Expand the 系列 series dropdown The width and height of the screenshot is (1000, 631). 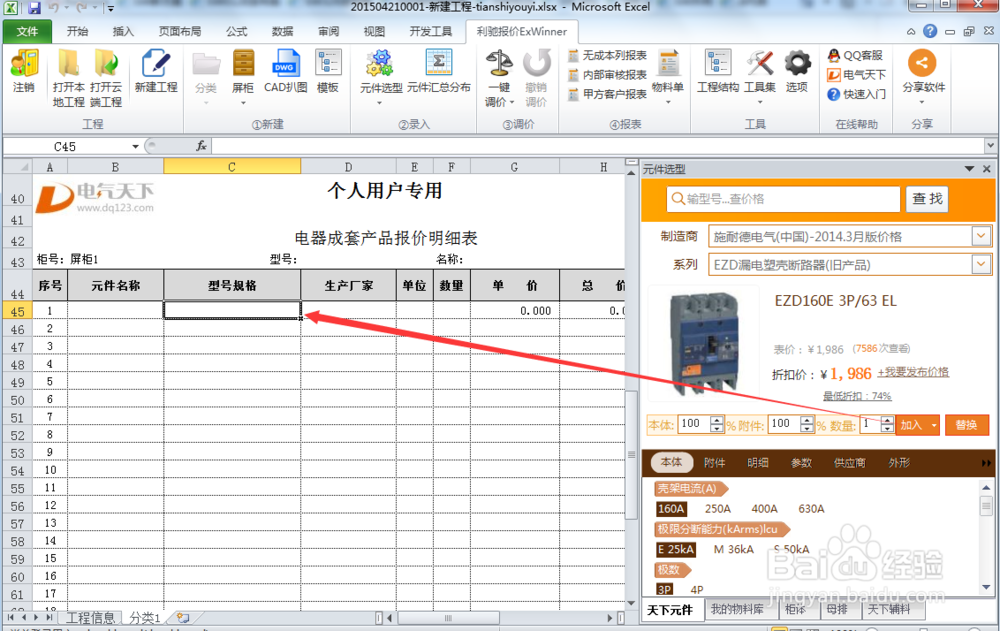982,264
